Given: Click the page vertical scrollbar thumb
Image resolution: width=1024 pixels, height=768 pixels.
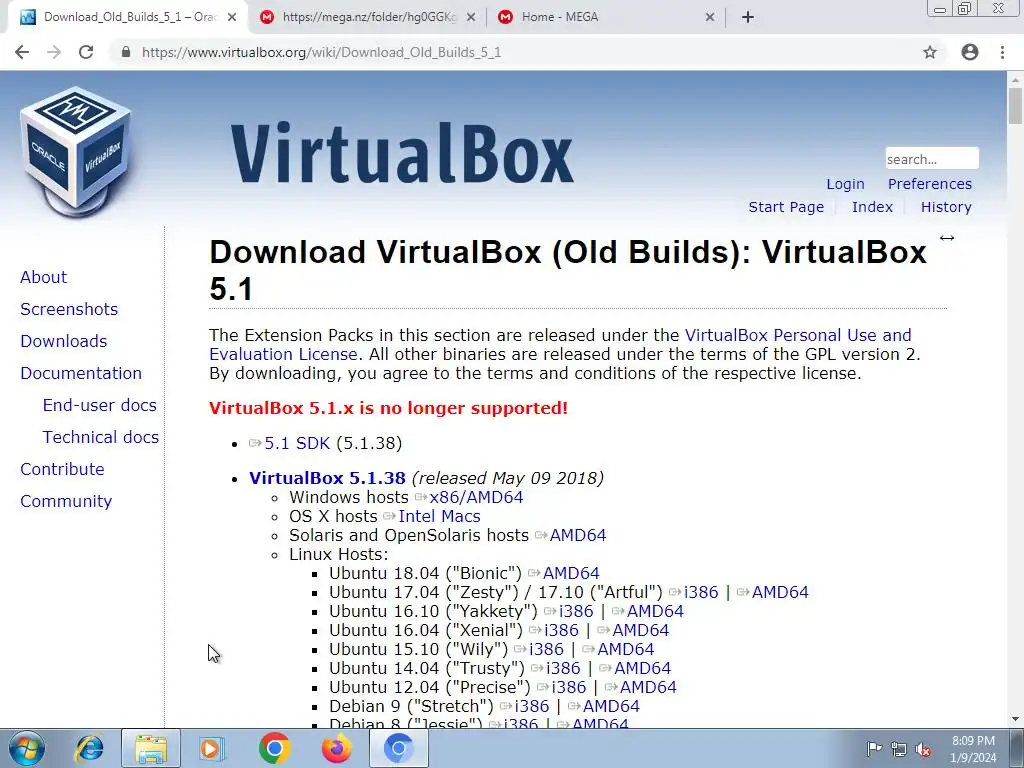Looking at the screenshot, I should coord(1015,106).
